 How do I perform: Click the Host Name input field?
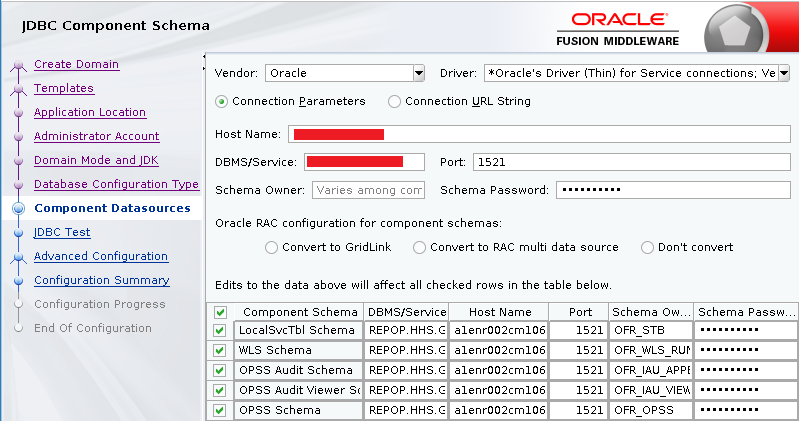click(x=538, y=134)
